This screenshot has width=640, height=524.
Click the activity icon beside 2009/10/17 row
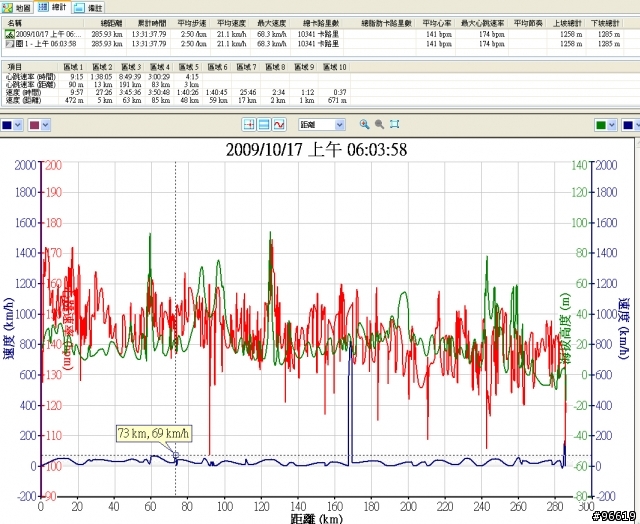(x=9, y=34)
